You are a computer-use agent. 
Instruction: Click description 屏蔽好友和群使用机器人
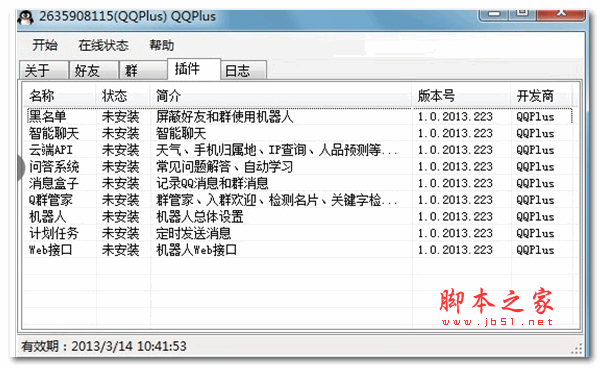pyautogui.click(x=225, y=117)
